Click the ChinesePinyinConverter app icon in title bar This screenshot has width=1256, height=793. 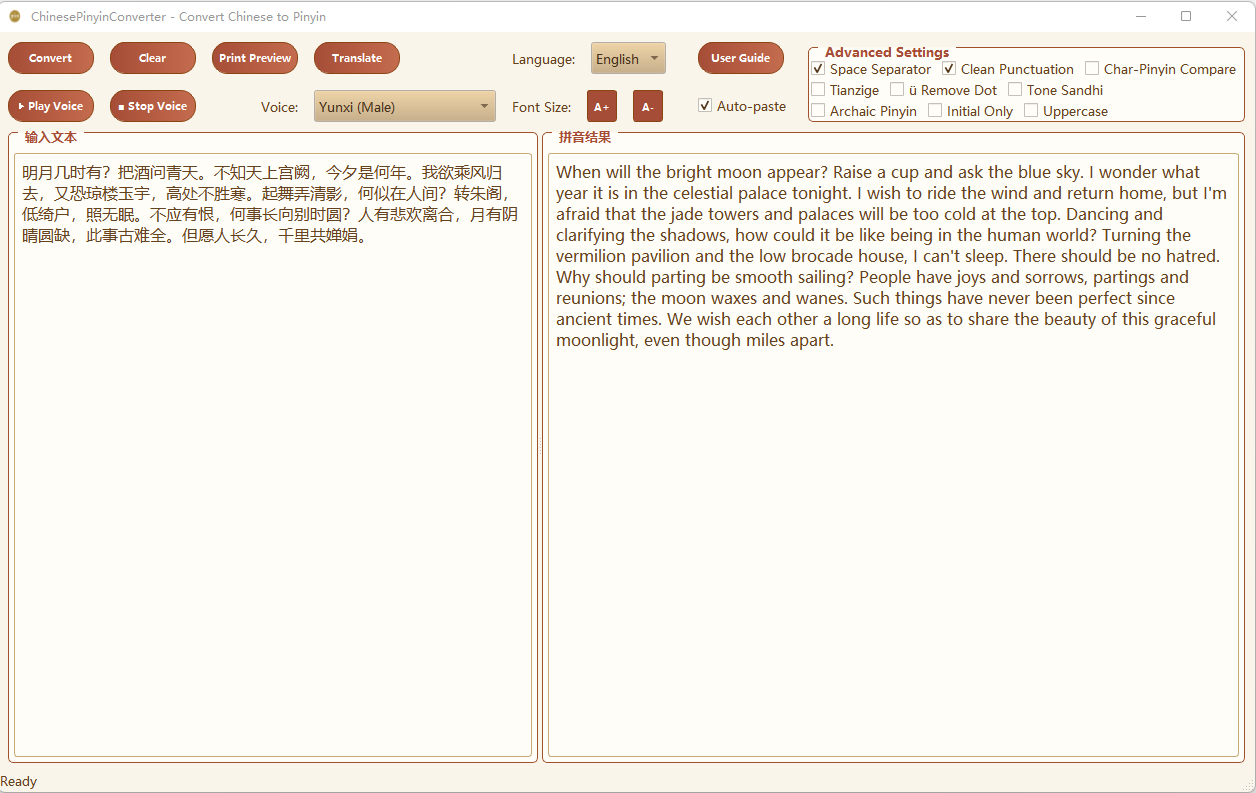point(14,16)
